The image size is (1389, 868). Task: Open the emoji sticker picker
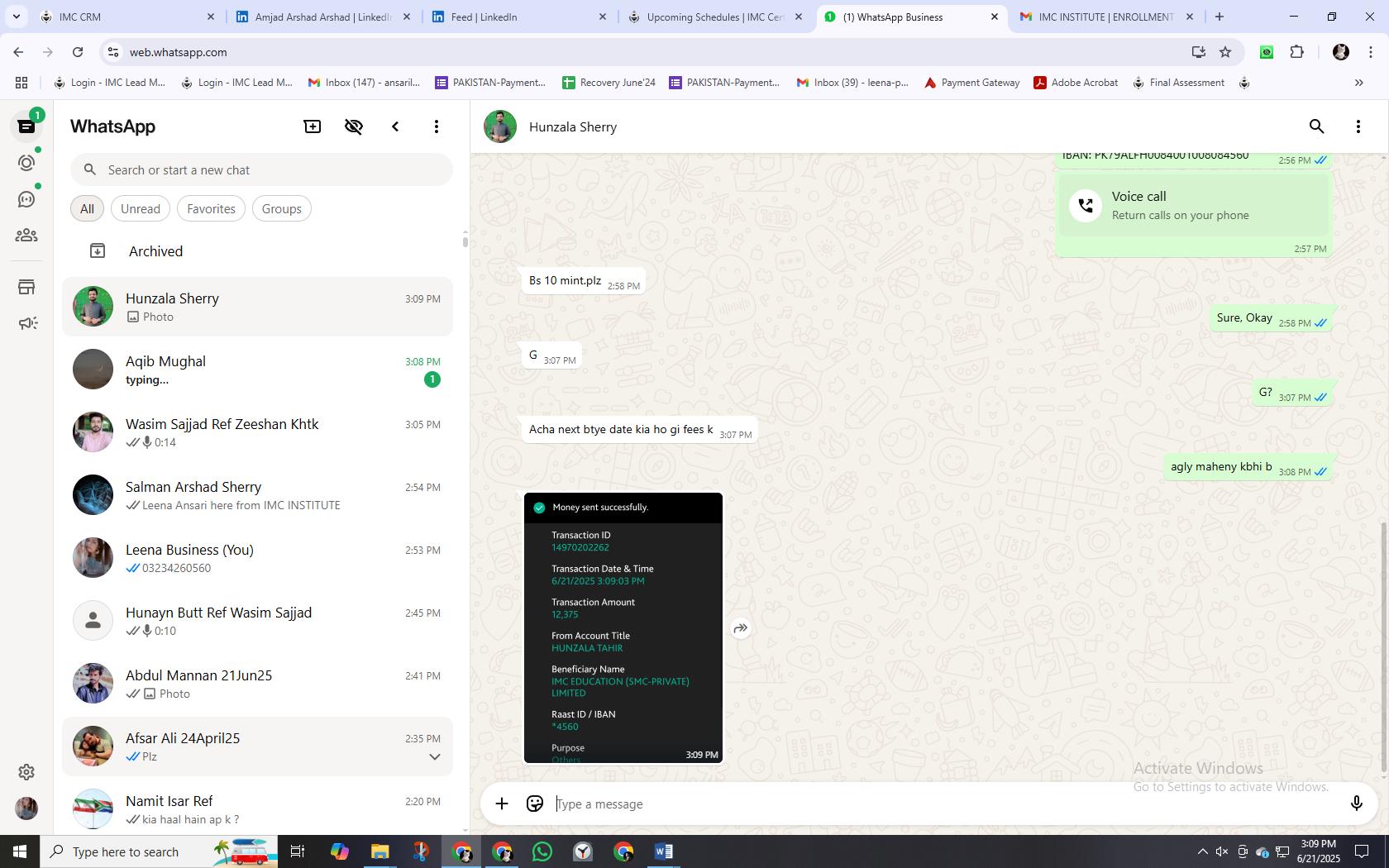pos(535,804)
